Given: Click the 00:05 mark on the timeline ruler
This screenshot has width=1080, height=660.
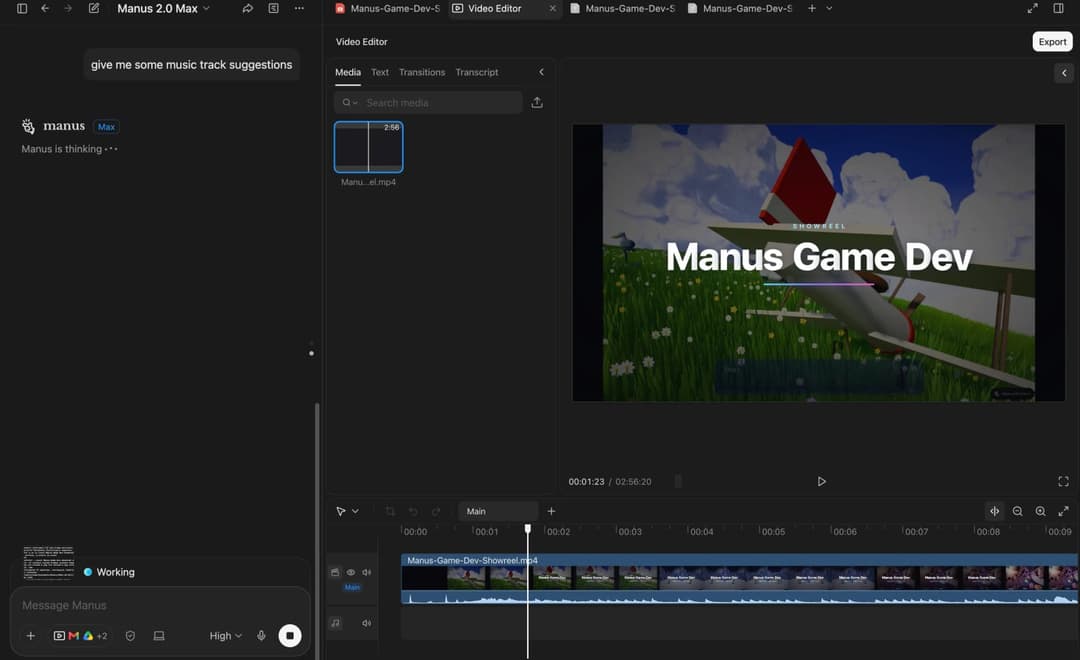Looking at the screenshot, I should point(773,532).
